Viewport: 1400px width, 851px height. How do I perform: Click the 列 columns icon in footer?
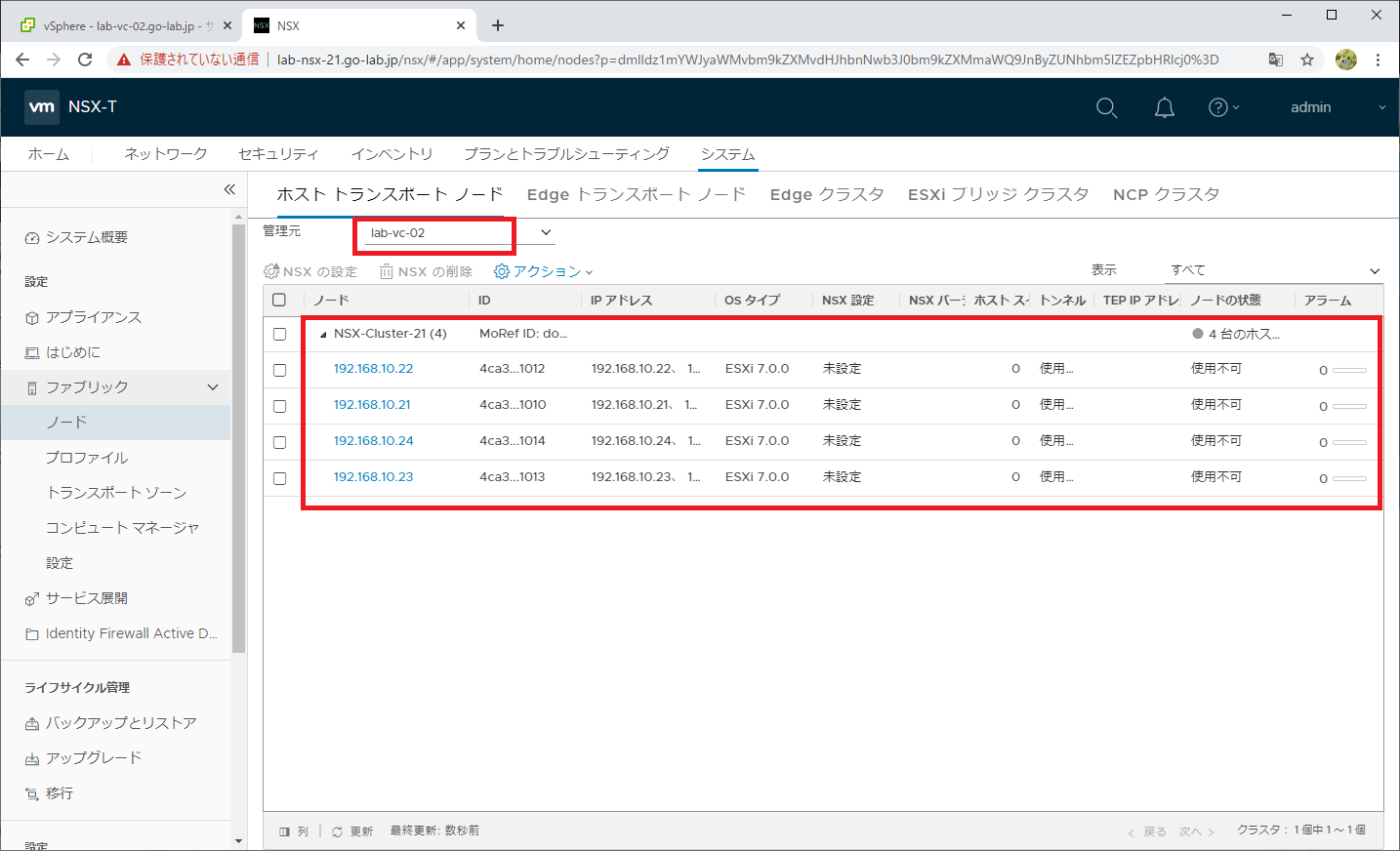pos(285,831)
